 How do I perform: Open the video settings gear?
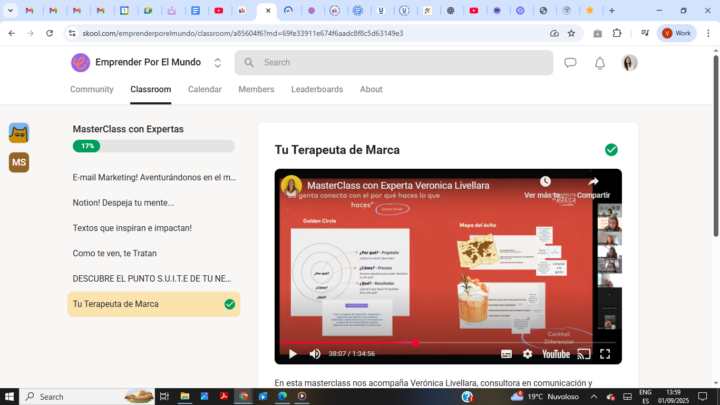click(528, 353)
